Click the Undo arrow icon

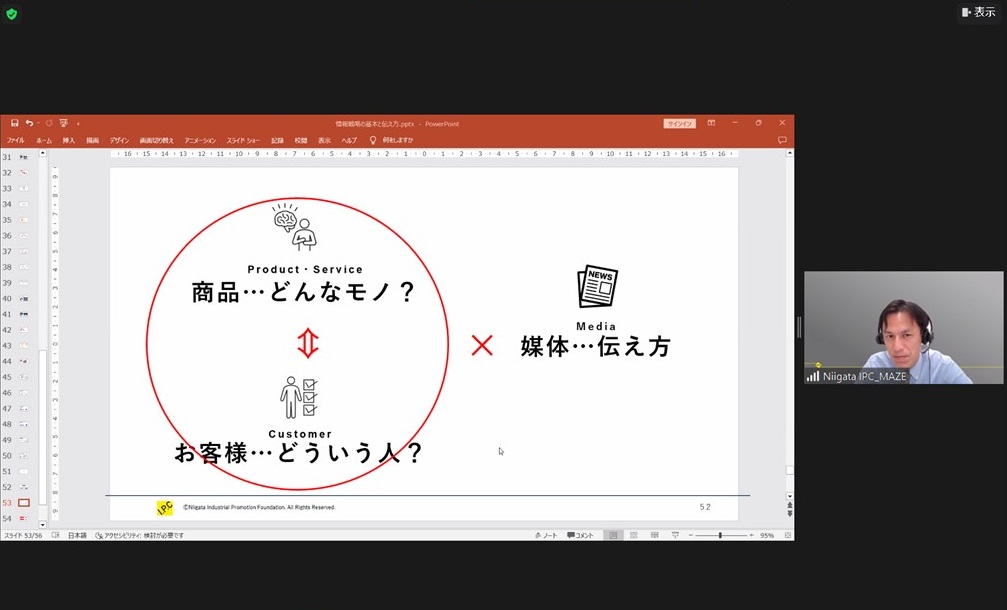coord(29,123)
